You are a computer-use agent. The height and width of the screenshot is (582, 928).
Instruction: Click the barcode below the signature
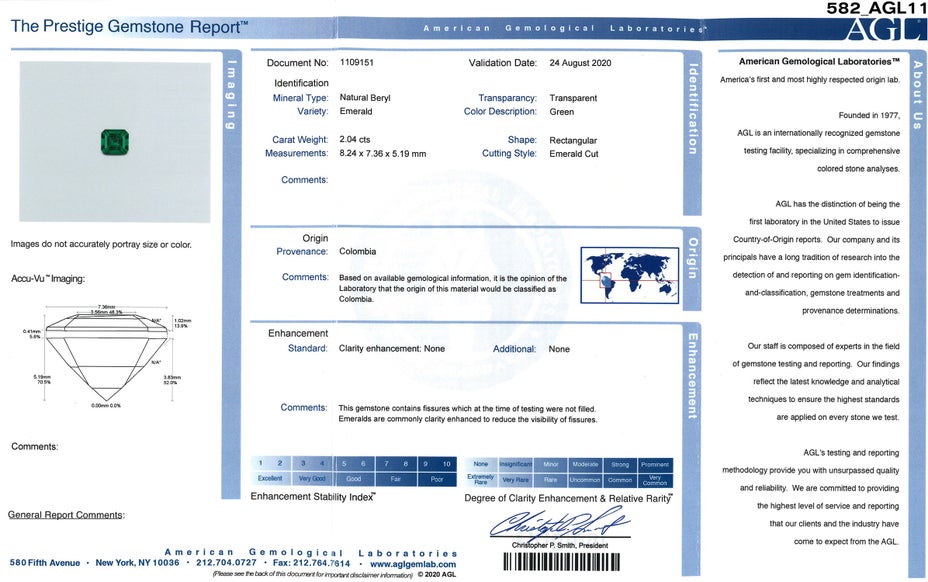tap(563, 561)
